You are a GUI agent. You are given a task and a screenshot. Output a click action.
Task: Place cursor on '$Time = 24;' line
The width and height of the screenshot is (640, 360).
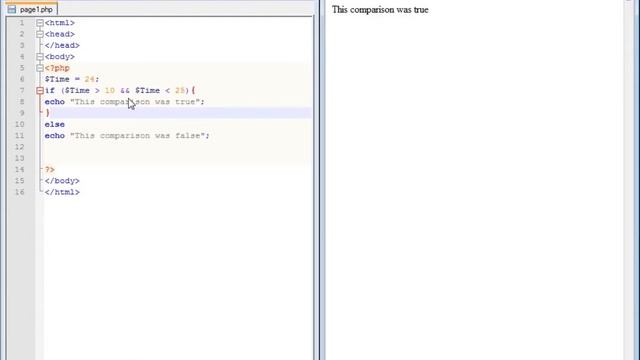(x=72, y=79)
